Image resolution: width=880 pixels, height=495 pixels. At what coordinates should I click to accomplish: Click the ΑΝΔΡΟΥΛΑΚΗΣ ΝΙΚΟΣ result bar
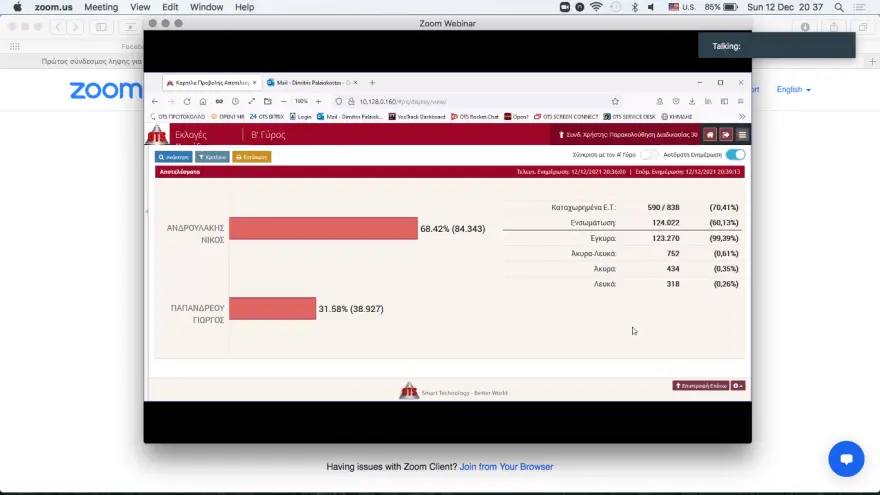(323, 228)
